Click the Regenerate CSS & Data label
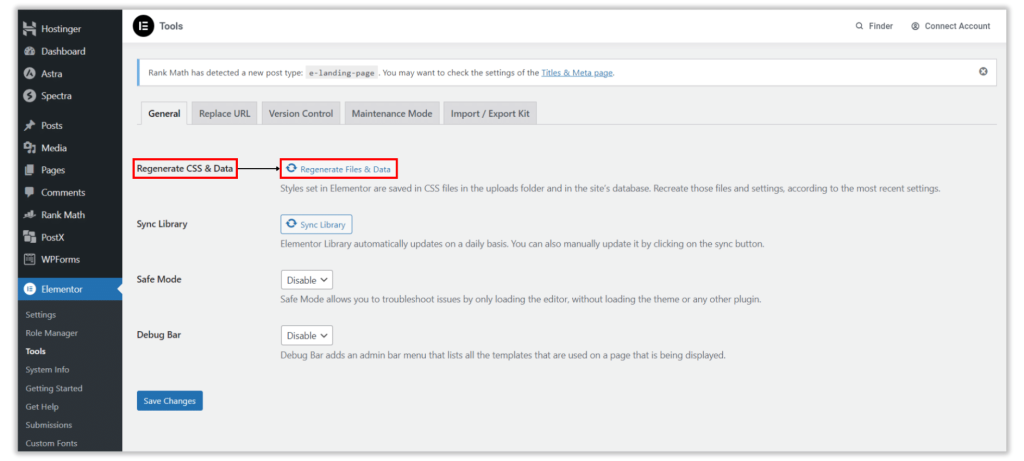The image size is (1024, 461). 185,168
